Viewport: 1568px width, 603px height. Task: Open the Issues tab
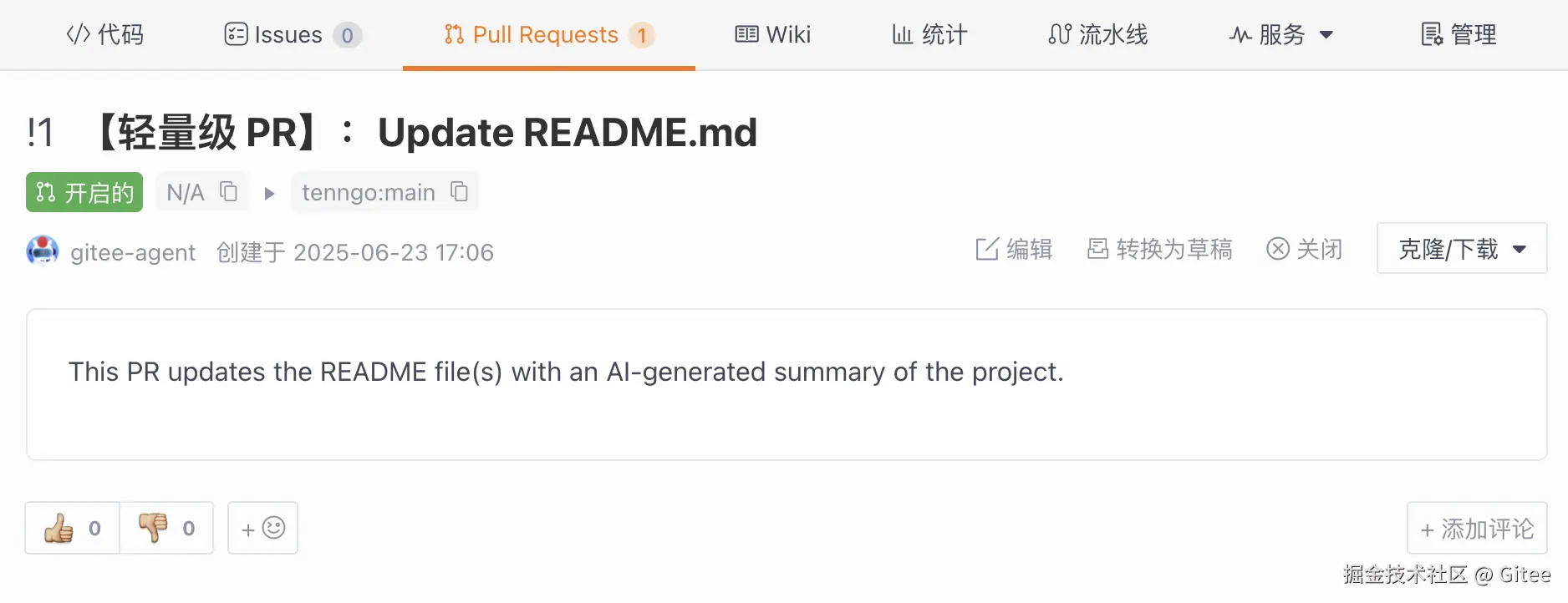pos(293,35)
